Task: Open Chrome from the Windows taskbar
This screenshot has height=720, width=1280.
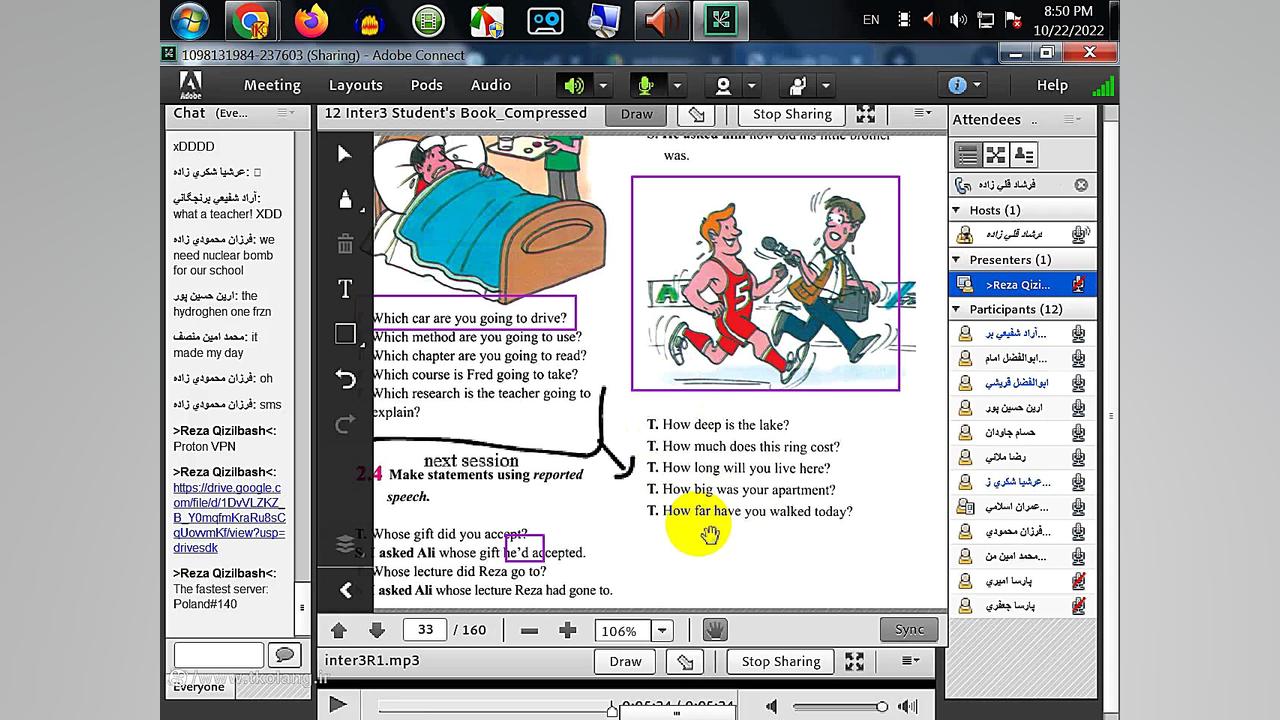Action: (x=251, y=20)
